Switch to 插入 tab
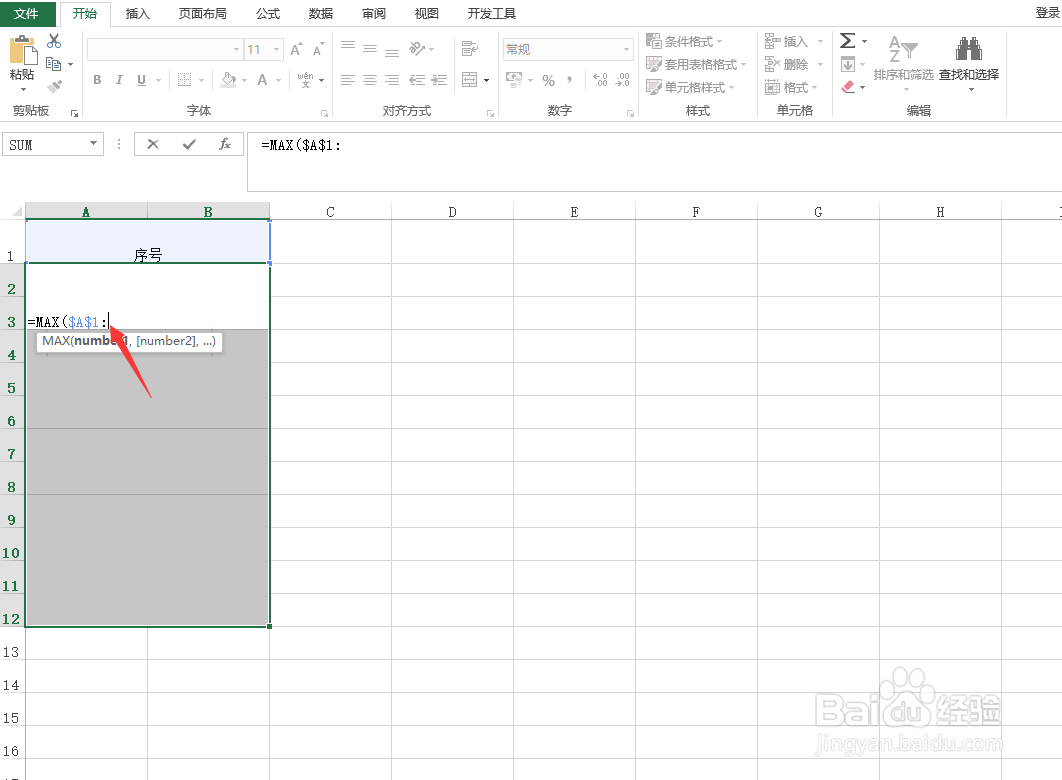Viewport: 1062px width, 780px height. click(x=137, y=14)
